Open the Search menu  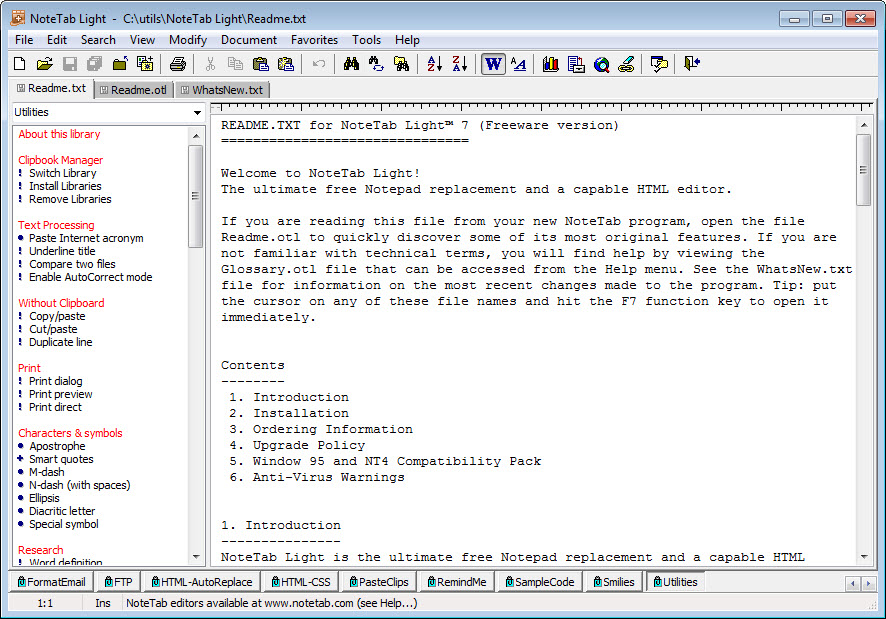(x=98, y=40)
